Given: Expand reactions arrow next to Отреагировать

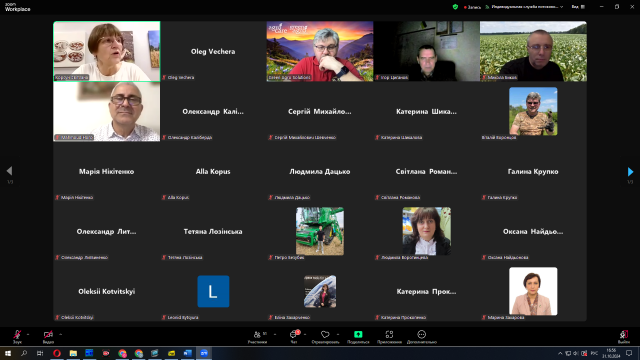Looking at the screenshot, I should pos(338,334).
